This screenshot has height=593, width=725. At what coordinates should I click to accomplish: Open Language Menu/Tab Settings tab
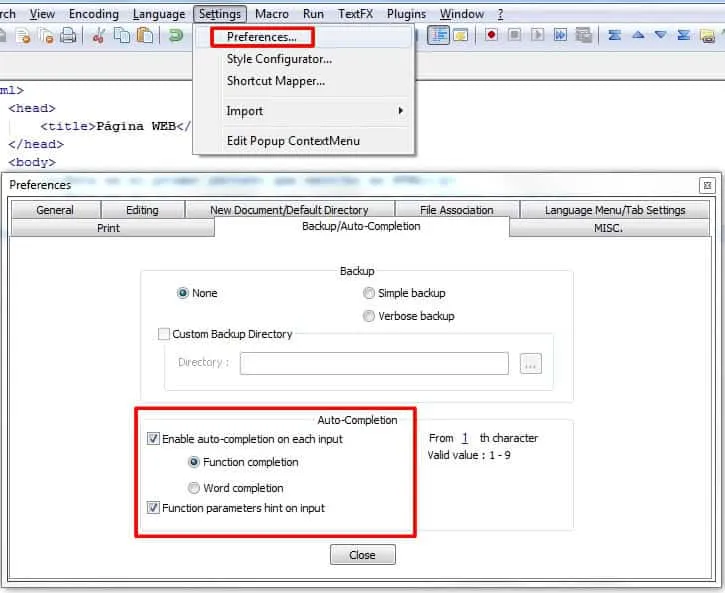[615, 210]
